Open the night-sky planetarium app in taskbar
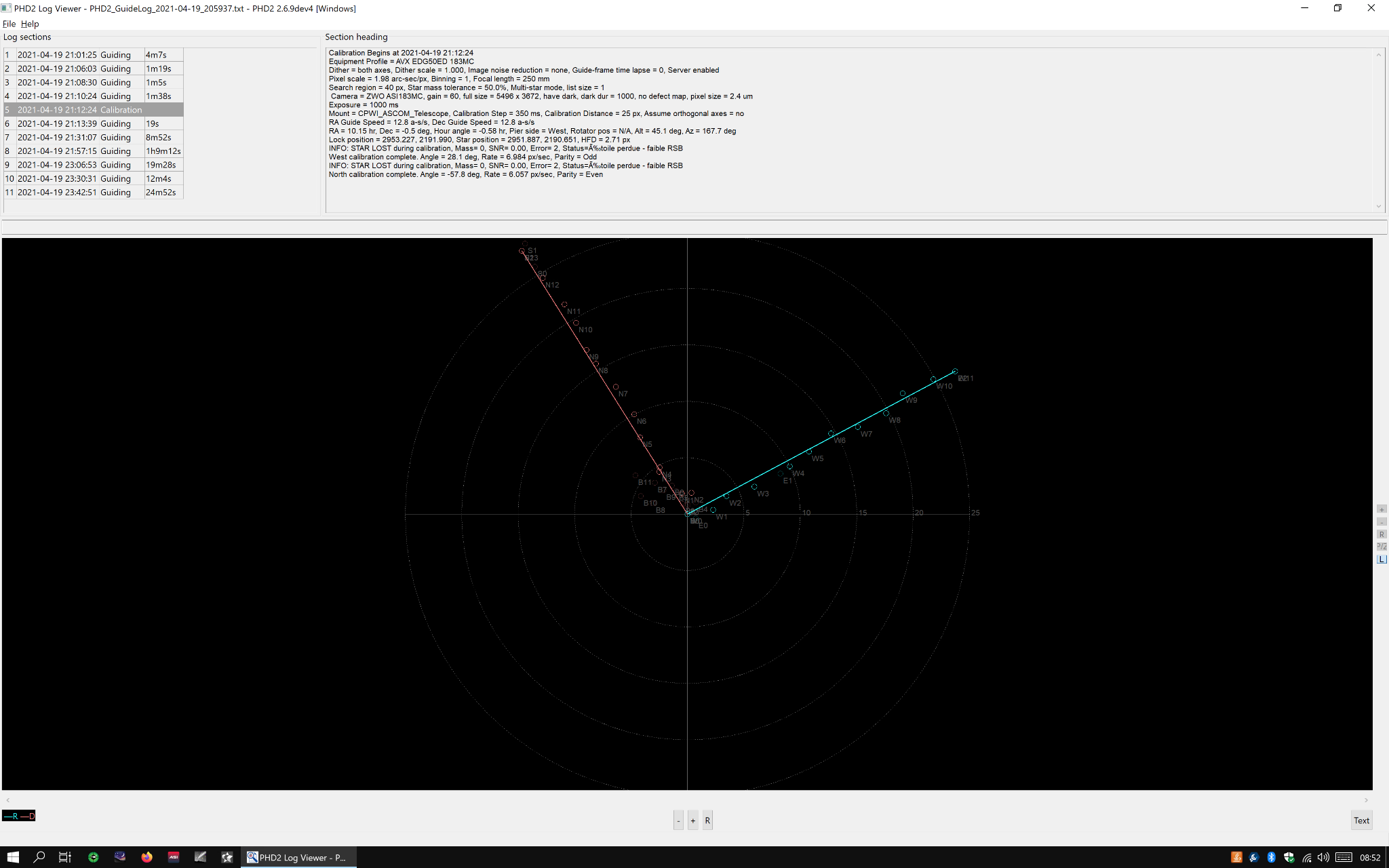 (x=120, y=857)
